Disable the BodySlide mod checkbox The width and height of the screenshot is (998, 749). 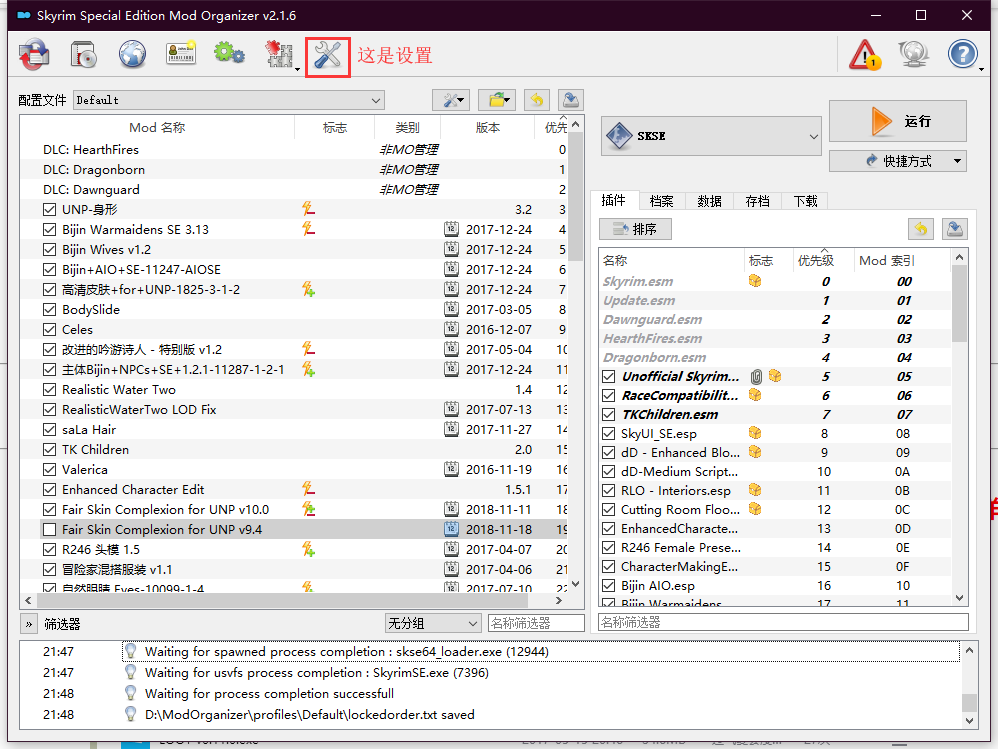47,309
